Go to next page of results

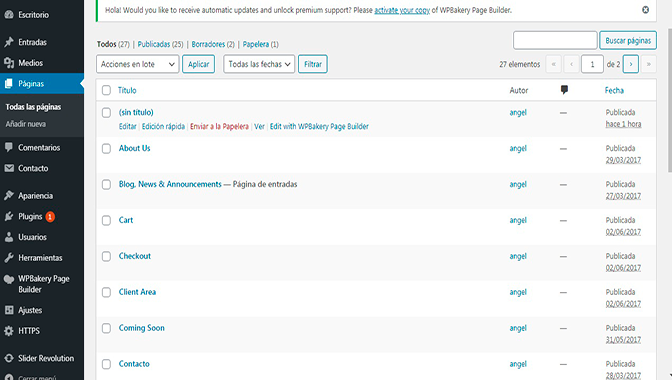click(x=630, y=64)
